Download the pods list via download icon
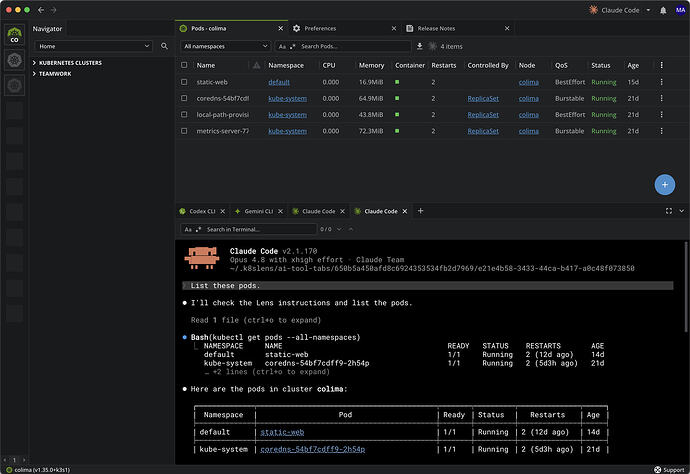The image size is (690, 474). 420,46
